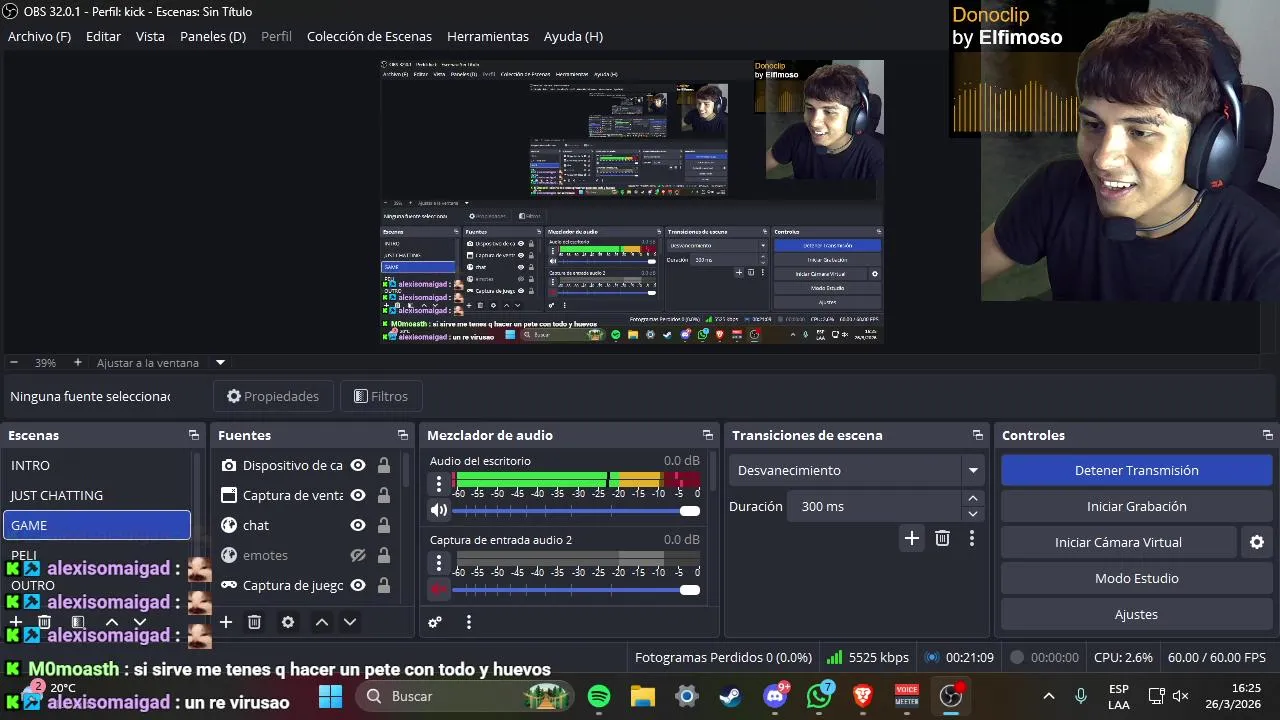Screen dimensions: 1280x720
Task: Delete selected source with trash icon in Fuentes
Action: [x=254, y=622]
